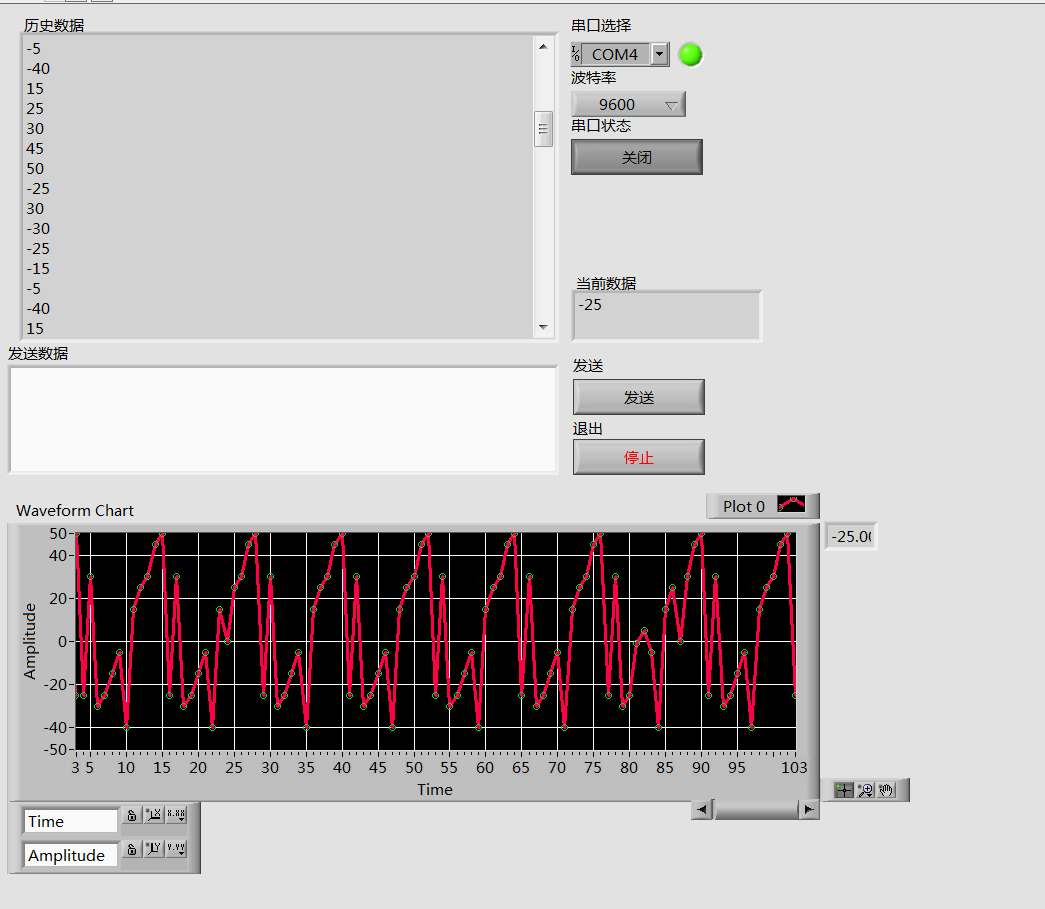Edit the Time axis name field

pos(71,821)
